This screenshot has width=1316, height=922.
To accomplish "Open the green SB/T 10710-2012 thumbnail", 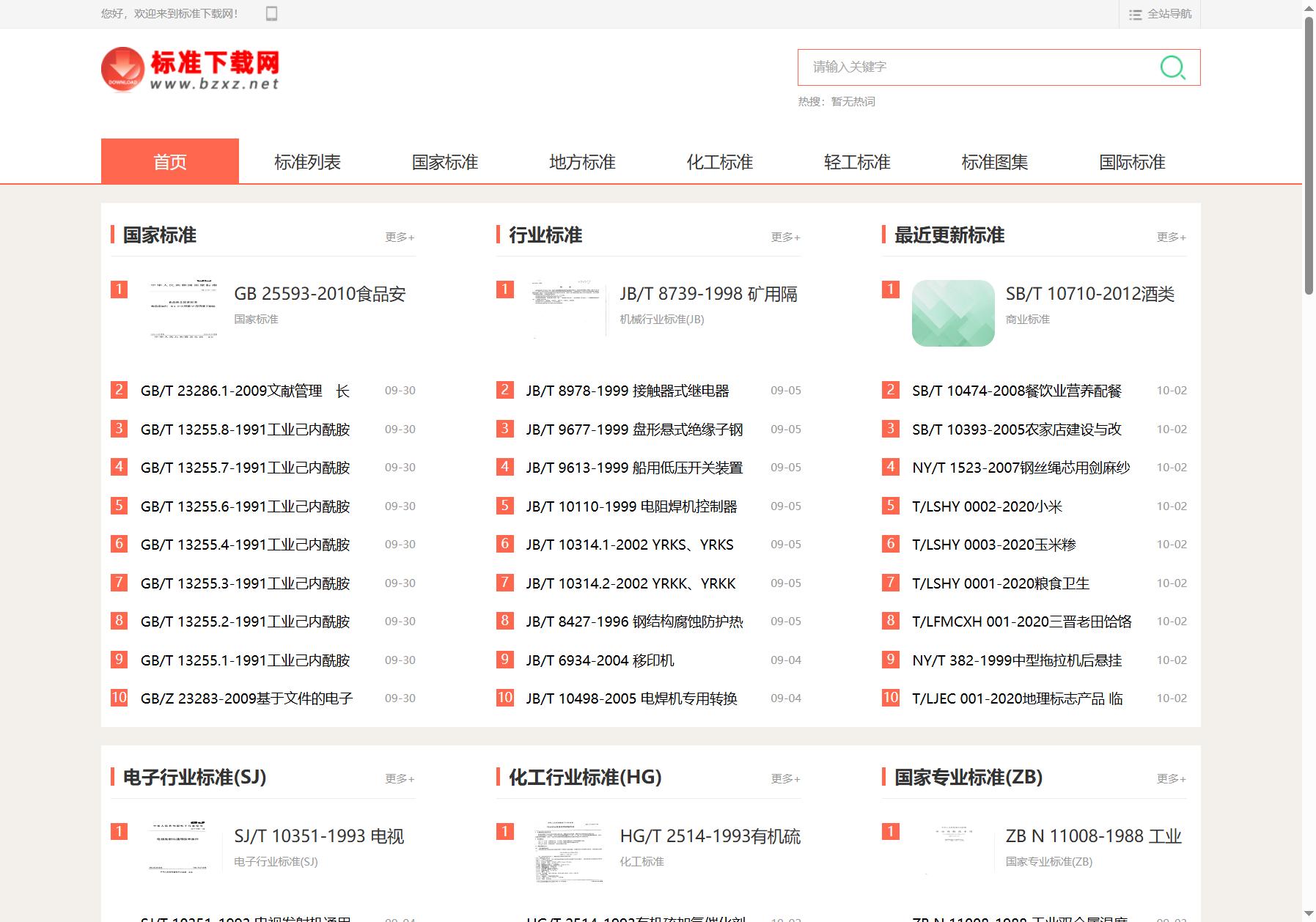I will pos(953,313).
